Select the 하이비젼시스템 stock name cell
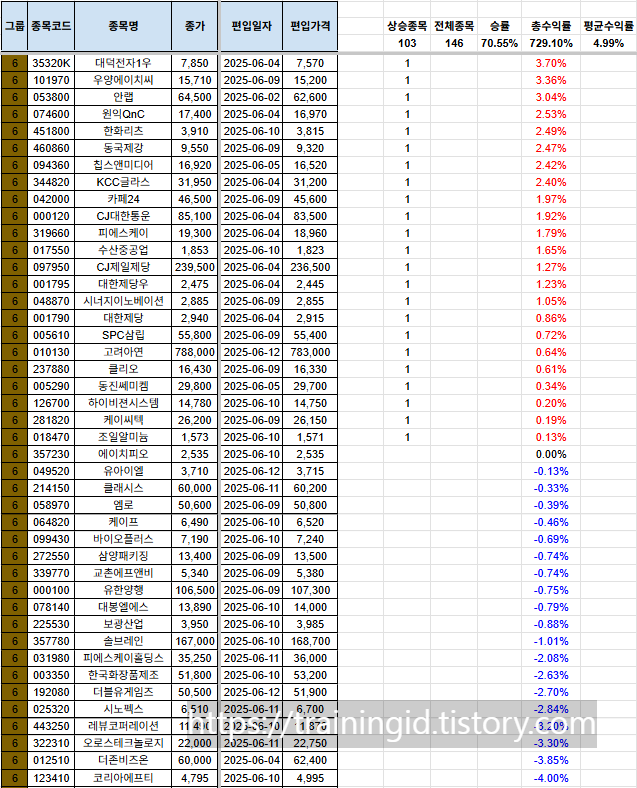The width and height of the screenshot is (637, 788). point(123,404)
